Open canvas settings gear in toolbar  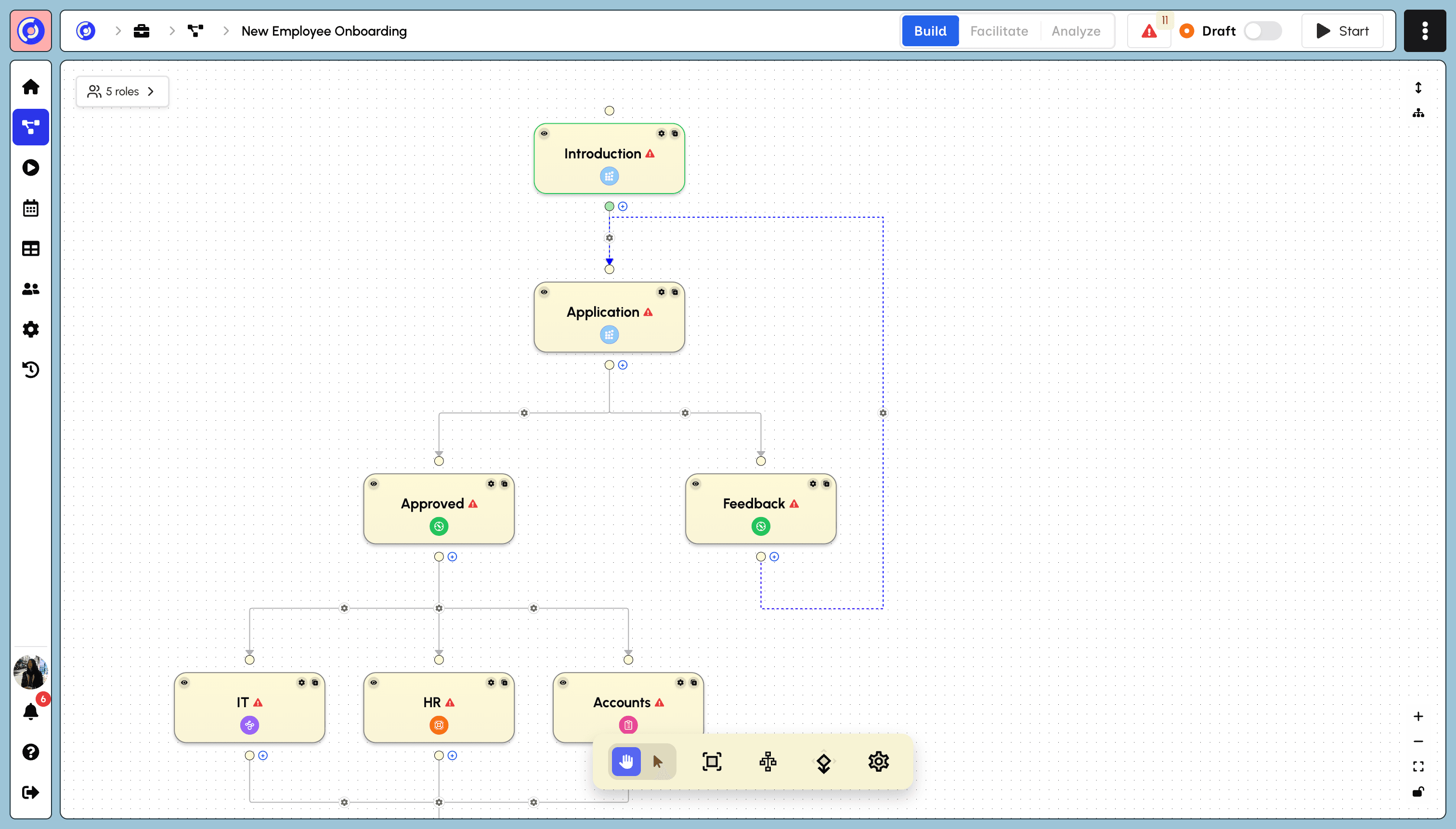pos(878,761)
